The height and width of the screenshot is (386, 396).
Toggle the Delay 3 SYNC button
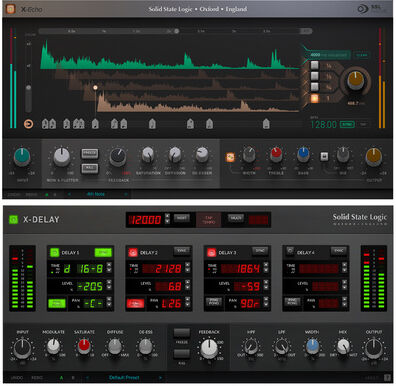260,251
